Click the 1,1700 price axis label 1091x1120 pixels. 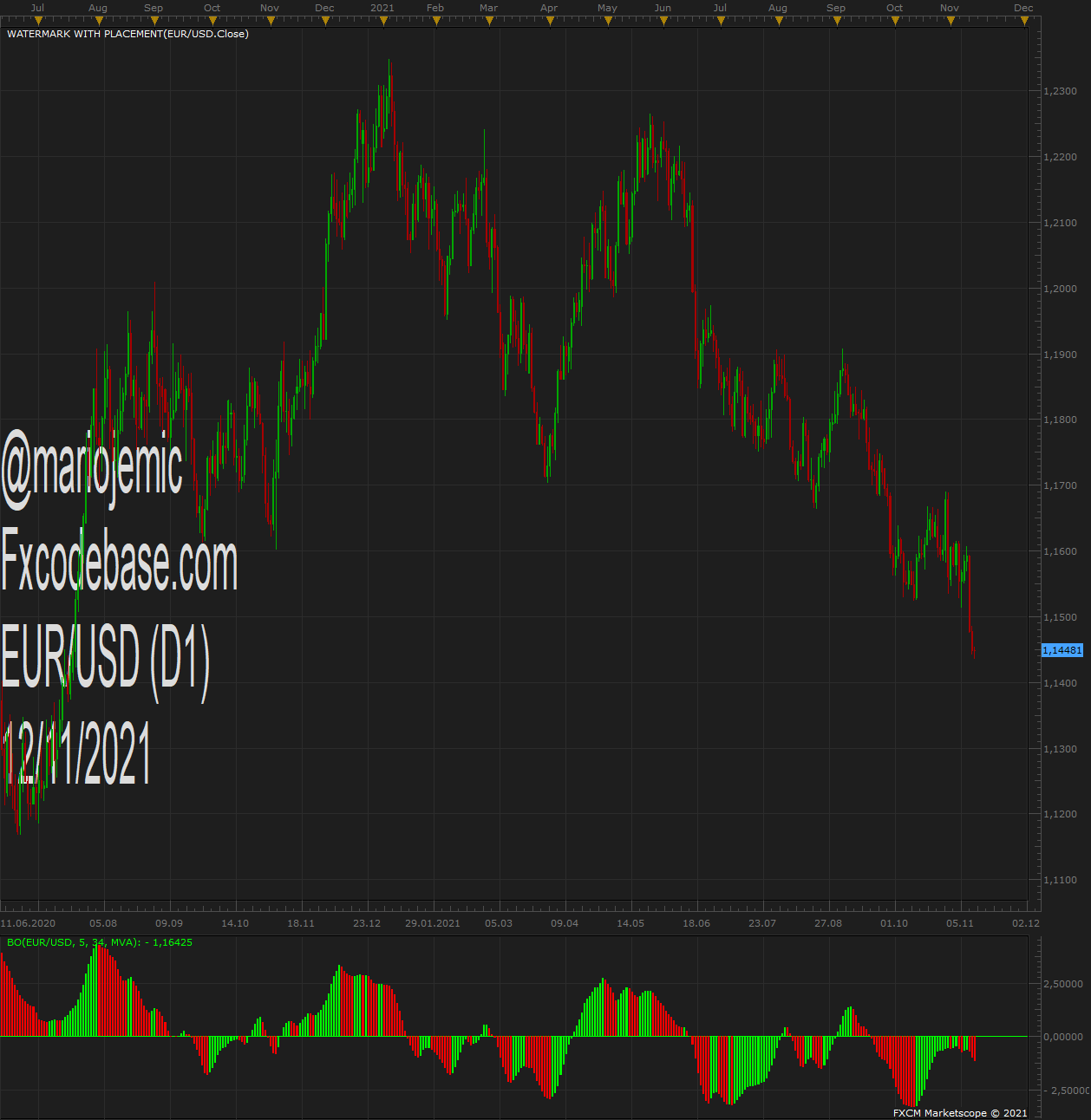[1060, 485]
